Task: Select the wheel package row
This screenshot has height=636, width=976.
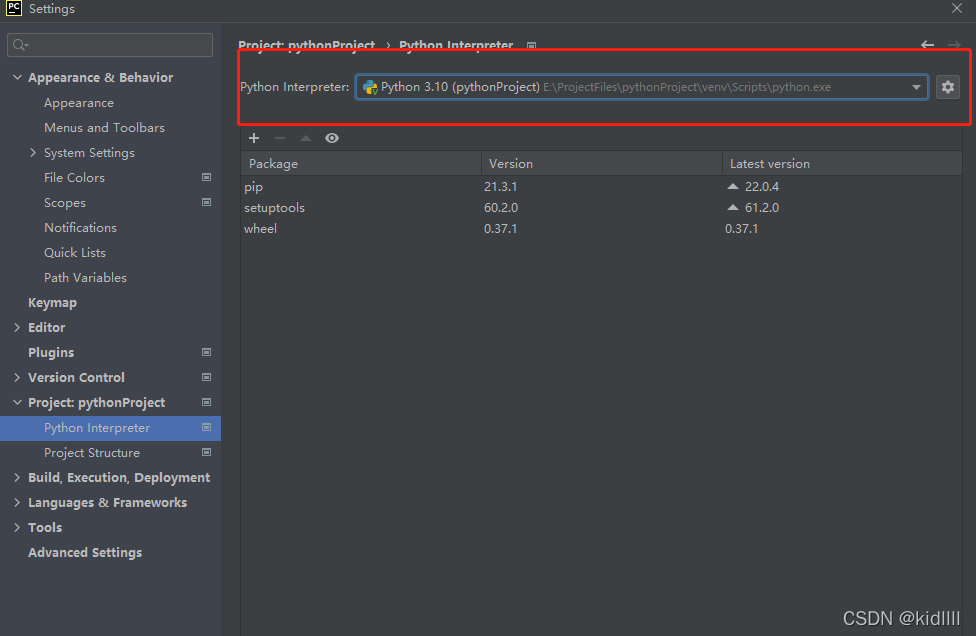Action: coord(601,228)
